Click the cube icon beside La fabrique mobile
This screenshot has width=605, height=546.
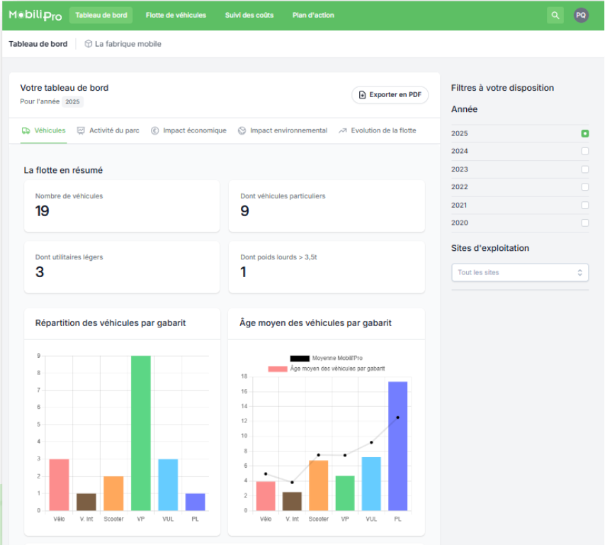click(88, 44)
